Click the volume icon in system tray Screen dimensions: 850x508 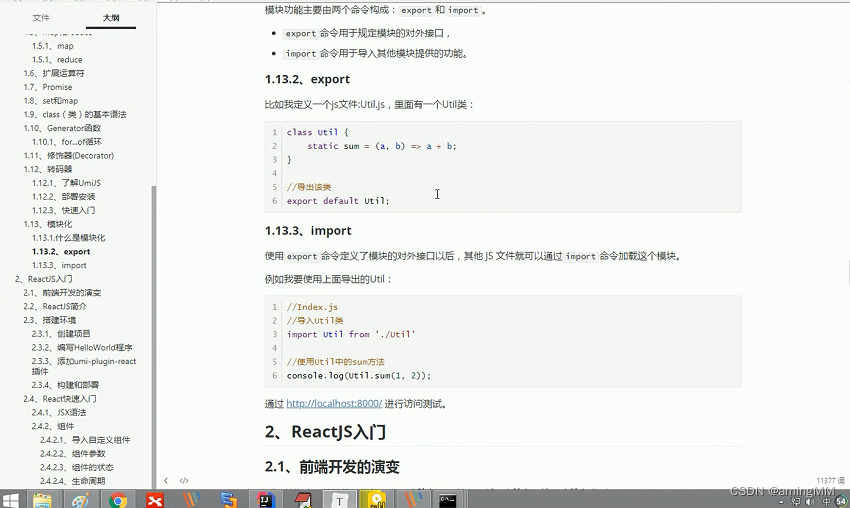coord(810,502)
